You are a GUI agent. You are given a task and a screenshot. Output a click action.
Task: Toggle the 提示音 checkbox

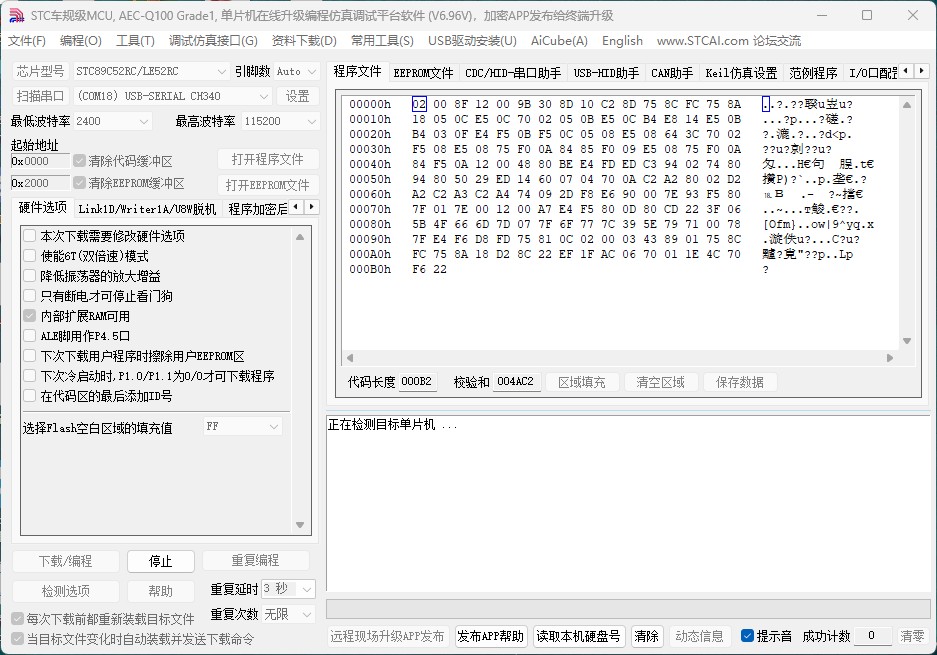click(x=747, y=636)
